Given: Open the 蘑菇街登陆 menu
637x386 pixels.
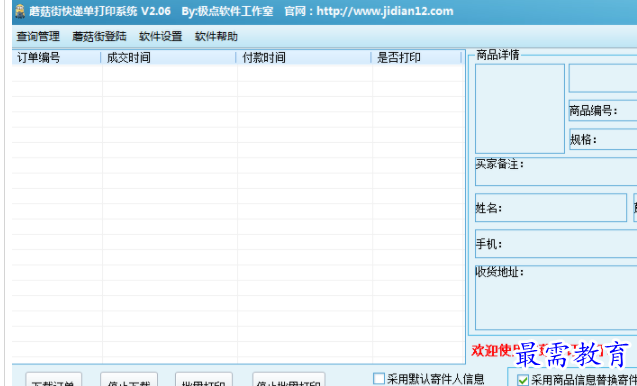Looking at the screenshot, I should [99, 36].
